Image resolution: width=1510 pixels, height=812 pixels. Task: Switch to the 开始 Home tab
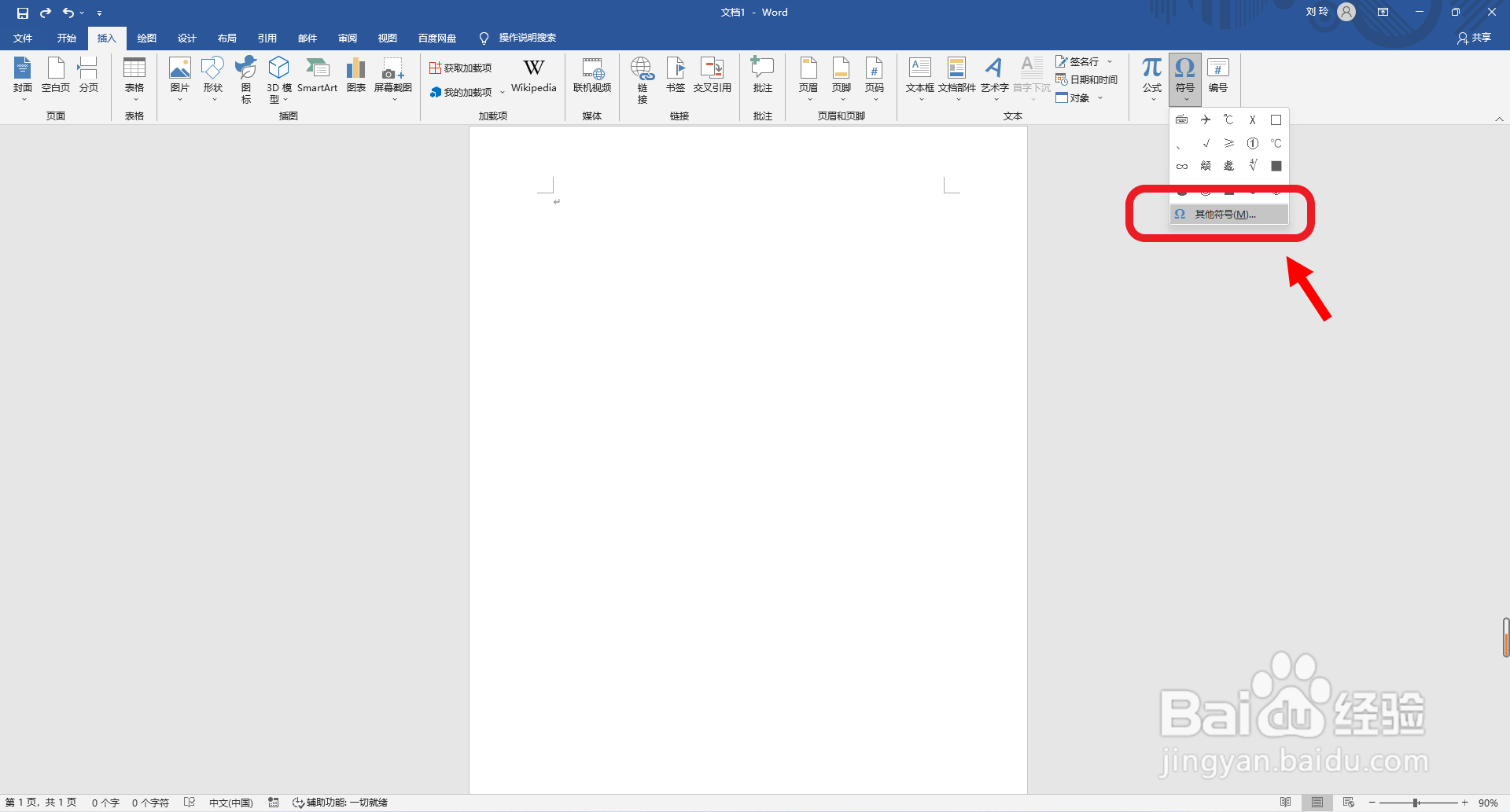click(67, 38)
